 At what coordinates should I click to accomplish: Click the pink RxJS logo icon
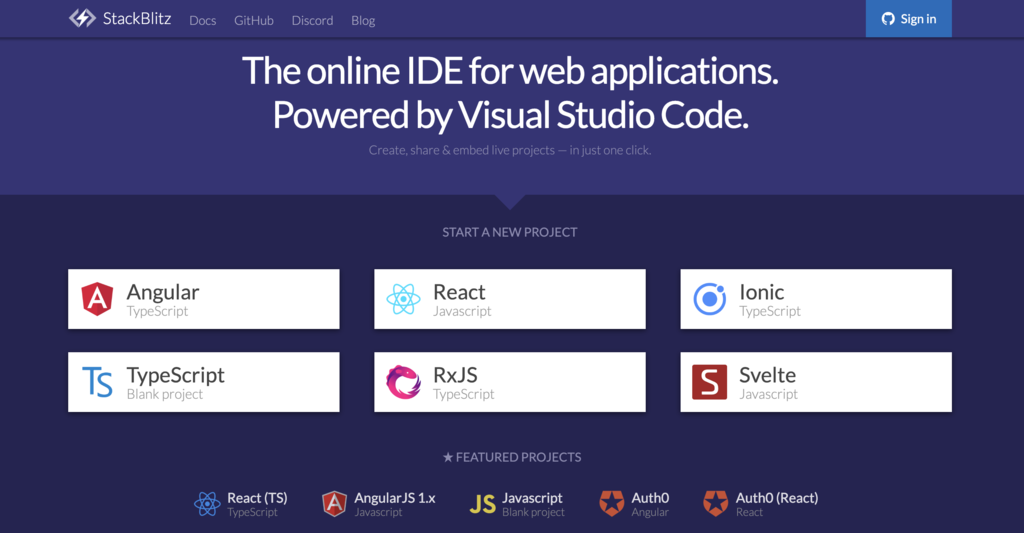point(403,382)
